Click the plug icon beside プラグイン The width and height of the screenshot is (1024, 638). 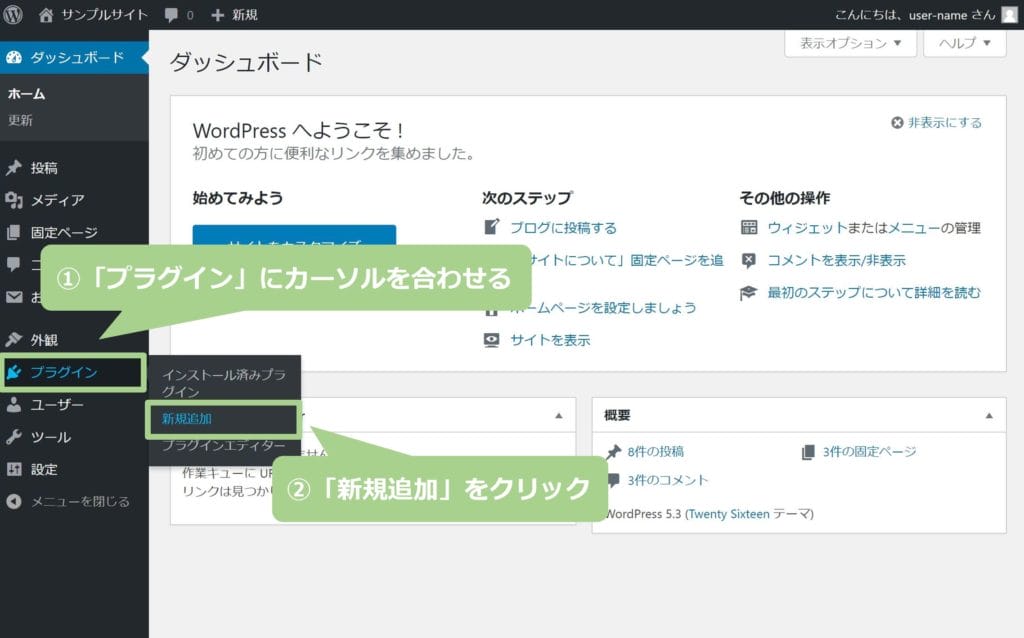[14, 372]
